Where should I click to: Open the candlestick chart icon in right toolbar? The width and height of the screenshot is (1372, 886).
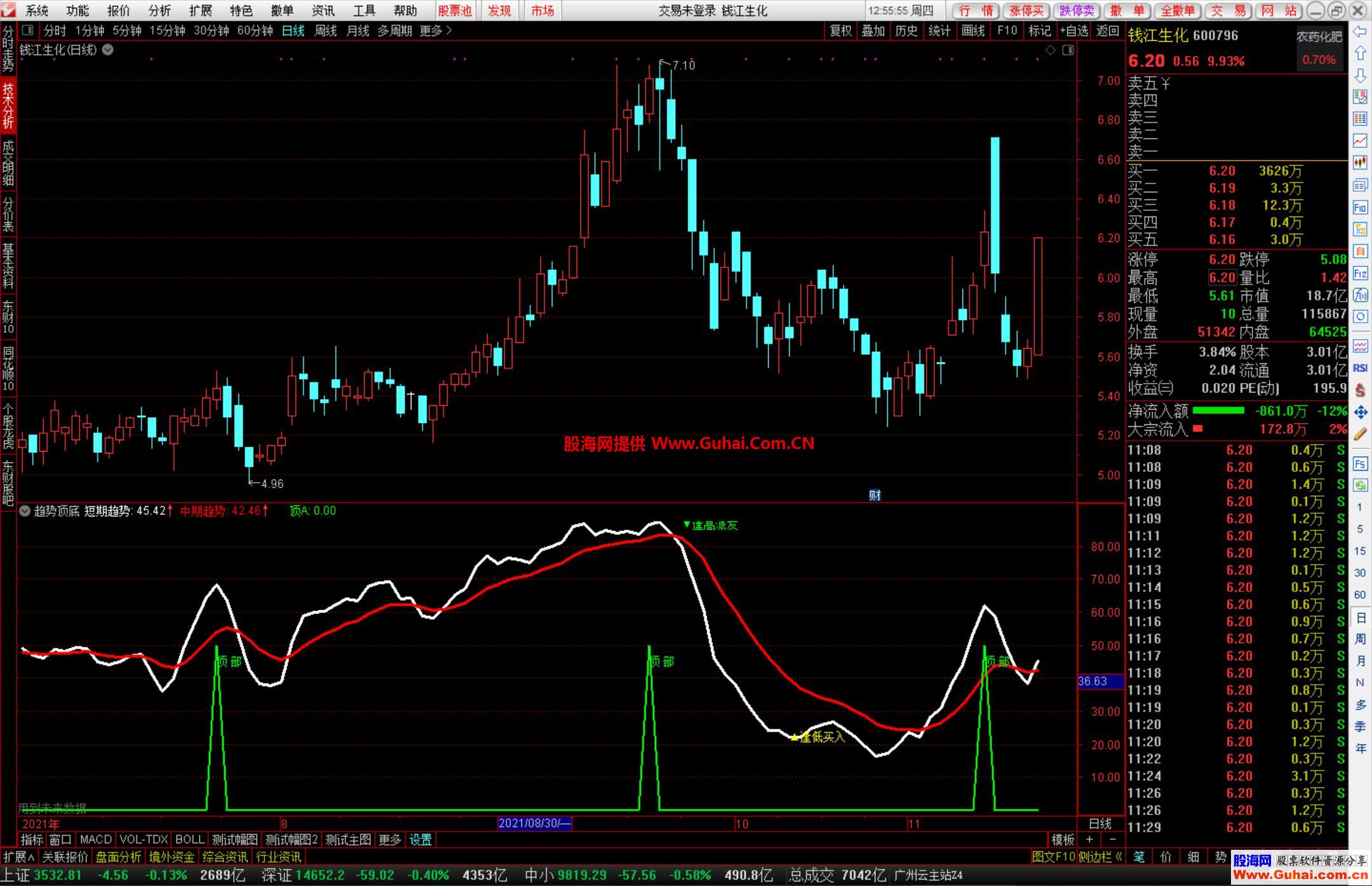click(x=1360, y=163)
